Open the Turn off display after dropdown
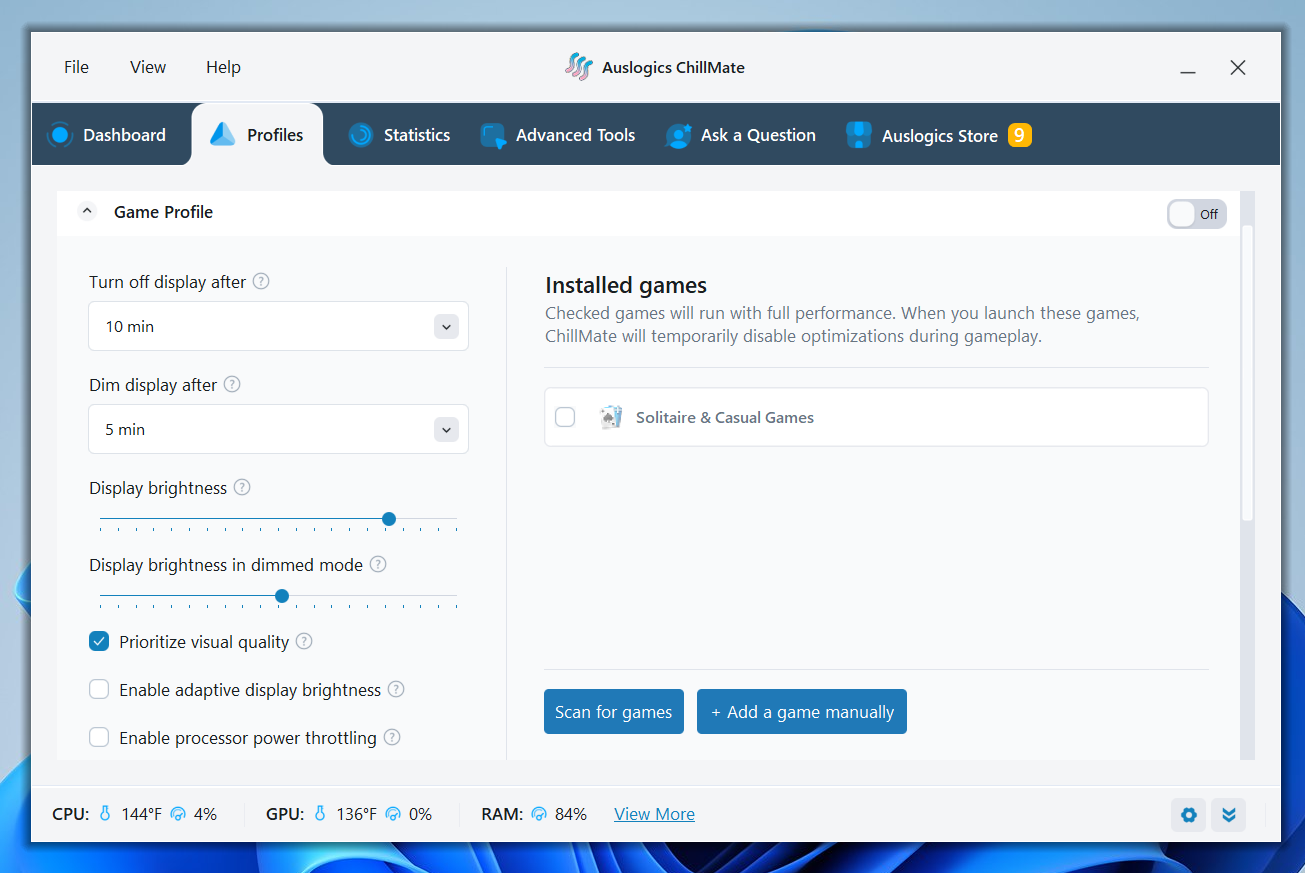 446,327
